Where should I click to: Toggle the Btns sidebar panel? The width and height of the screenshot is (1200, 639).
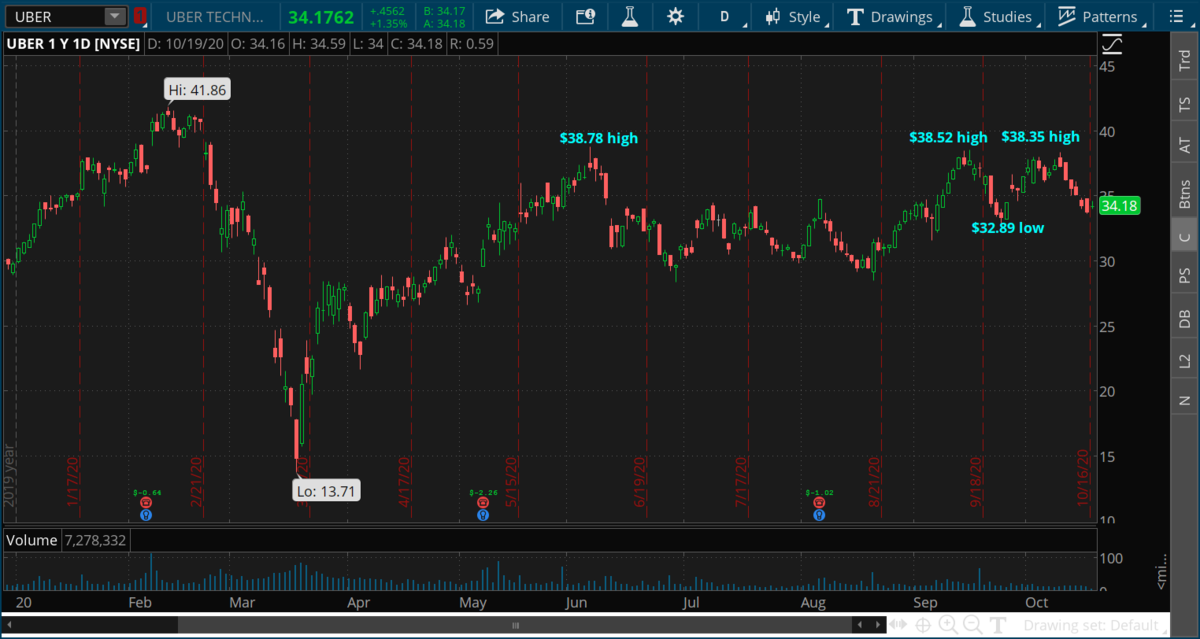tap(1185, 194)
